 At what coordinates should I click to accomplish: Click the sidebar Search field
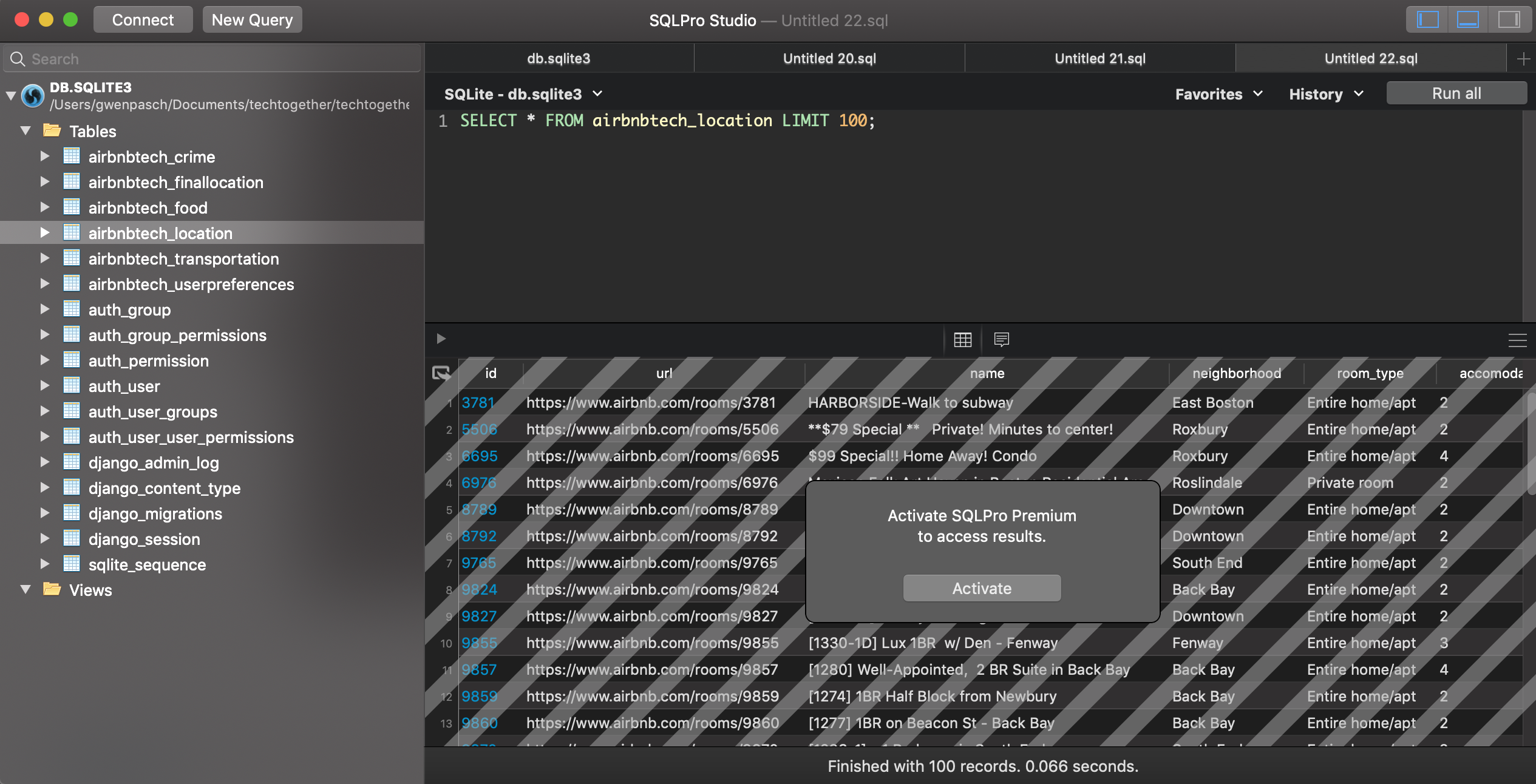[212, 59]
